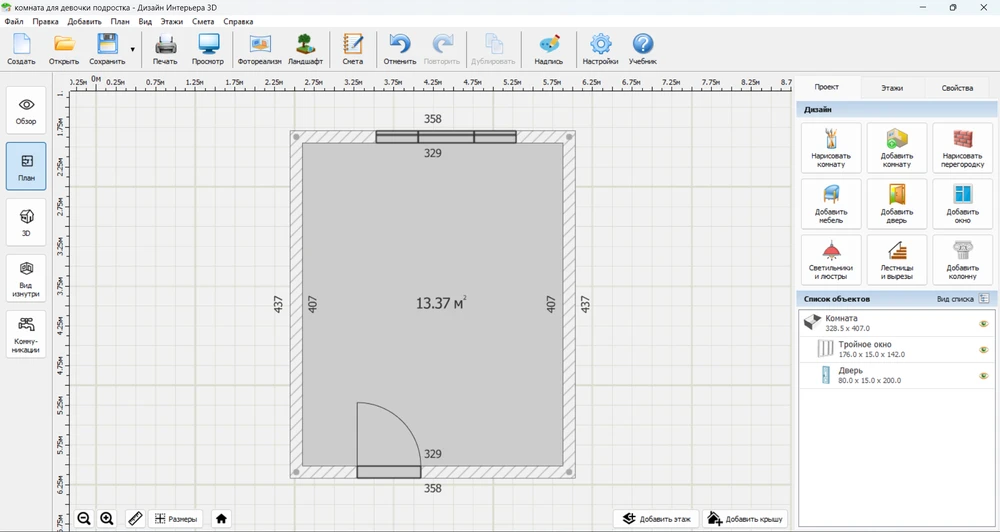Open Светильники и люстры lighting catalog

(x=831, y=259)
